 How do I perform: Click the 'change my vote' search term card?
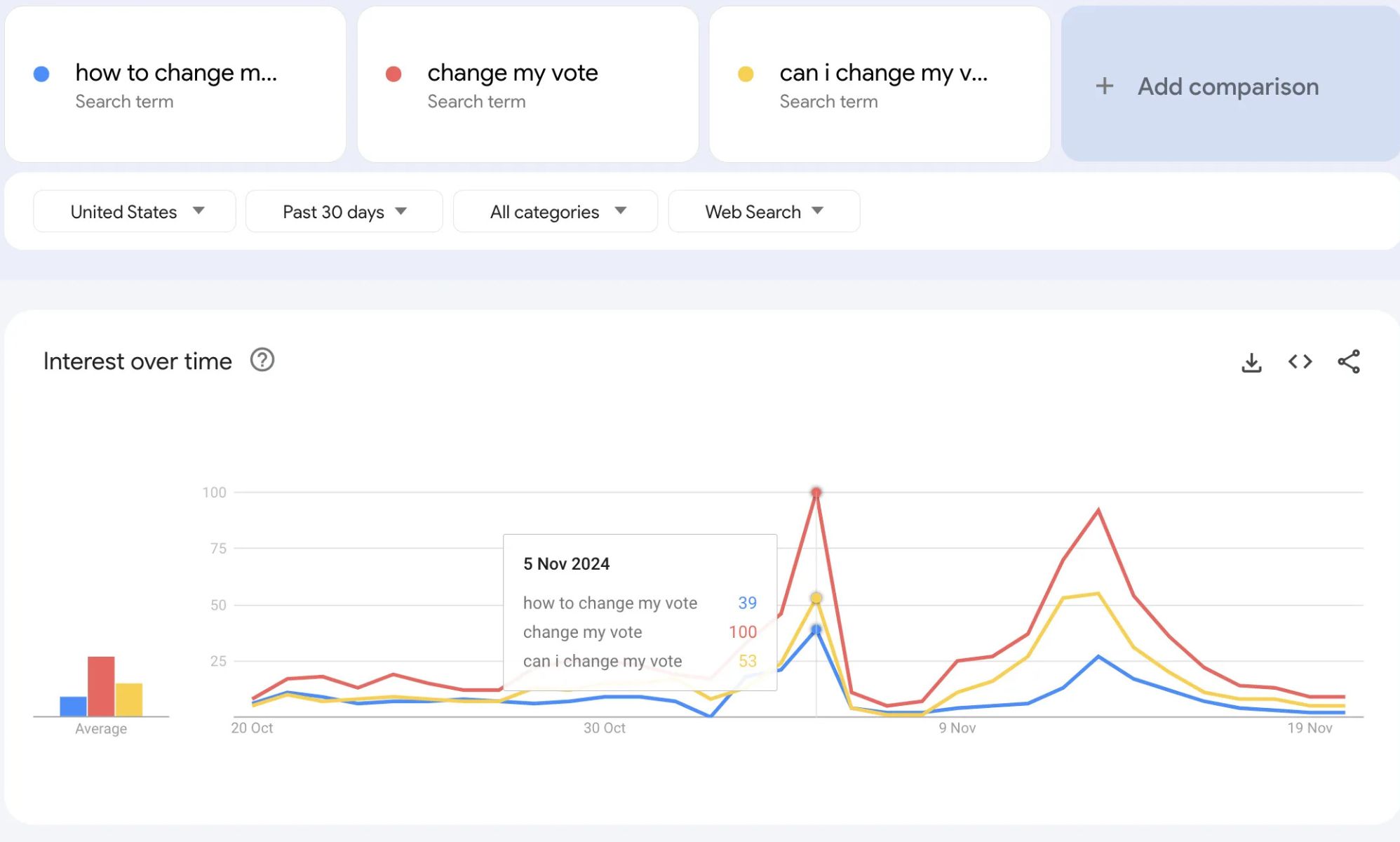[x=528, y=84]
